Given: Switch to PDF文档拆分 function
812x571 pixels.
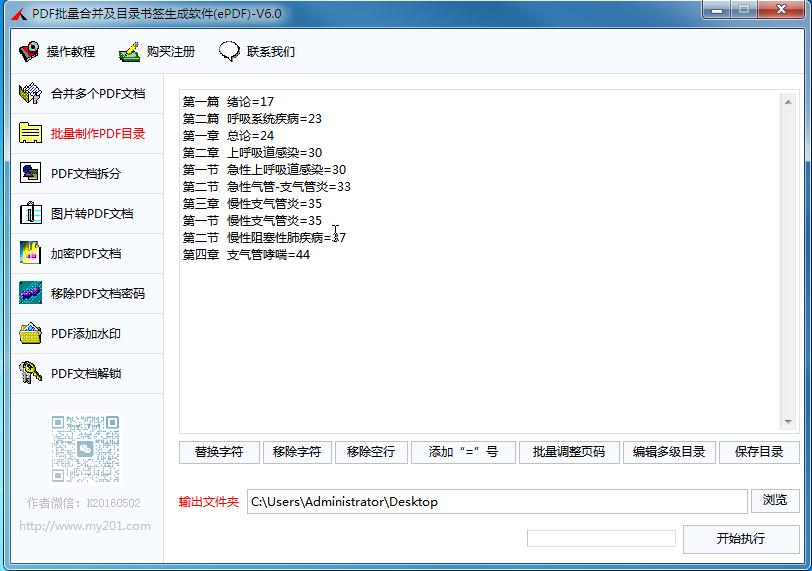Looking at the screenshot, I should click(87, 173).
